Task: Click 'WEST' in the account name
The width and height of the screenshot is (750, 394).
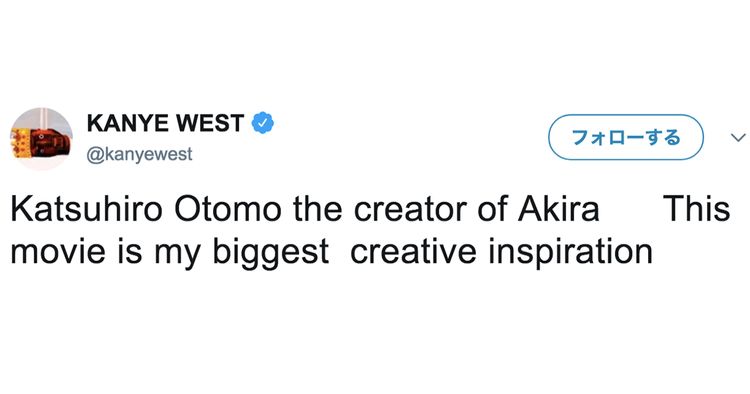Action: point(210,123)
